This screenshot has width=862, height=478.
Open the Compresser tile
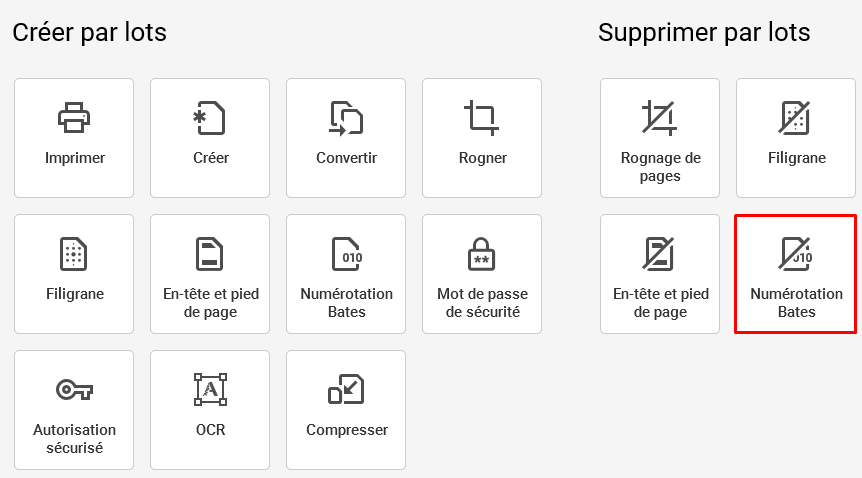click(346, 410)
